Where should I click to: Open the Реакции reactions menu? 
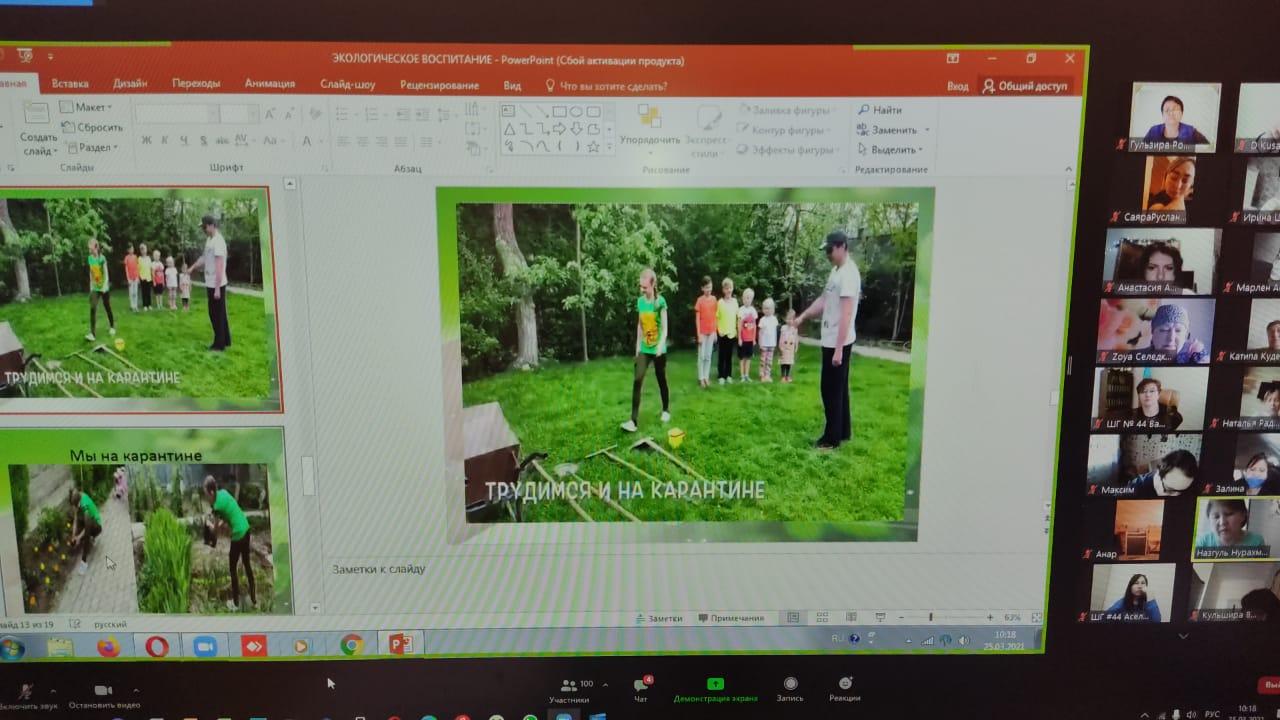pos(845,684)
